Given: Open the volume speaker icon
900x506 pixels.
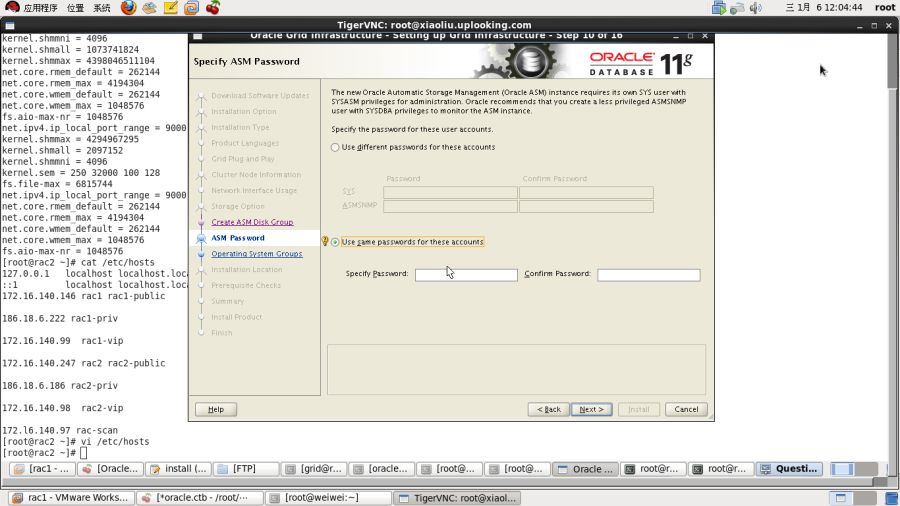Looking at the screenshot, I should [x=756, y=7].
